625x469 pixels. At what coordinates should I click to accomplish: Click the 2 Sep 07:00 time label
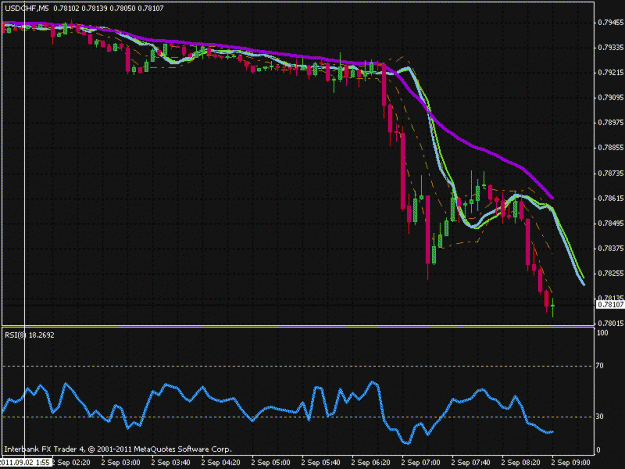coord(421,463)
